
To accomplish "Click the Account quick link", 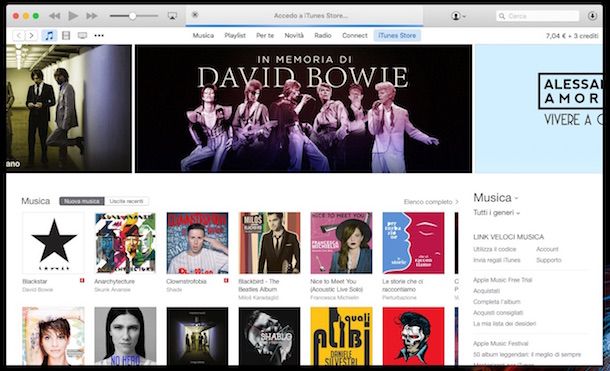I will 547,249.
